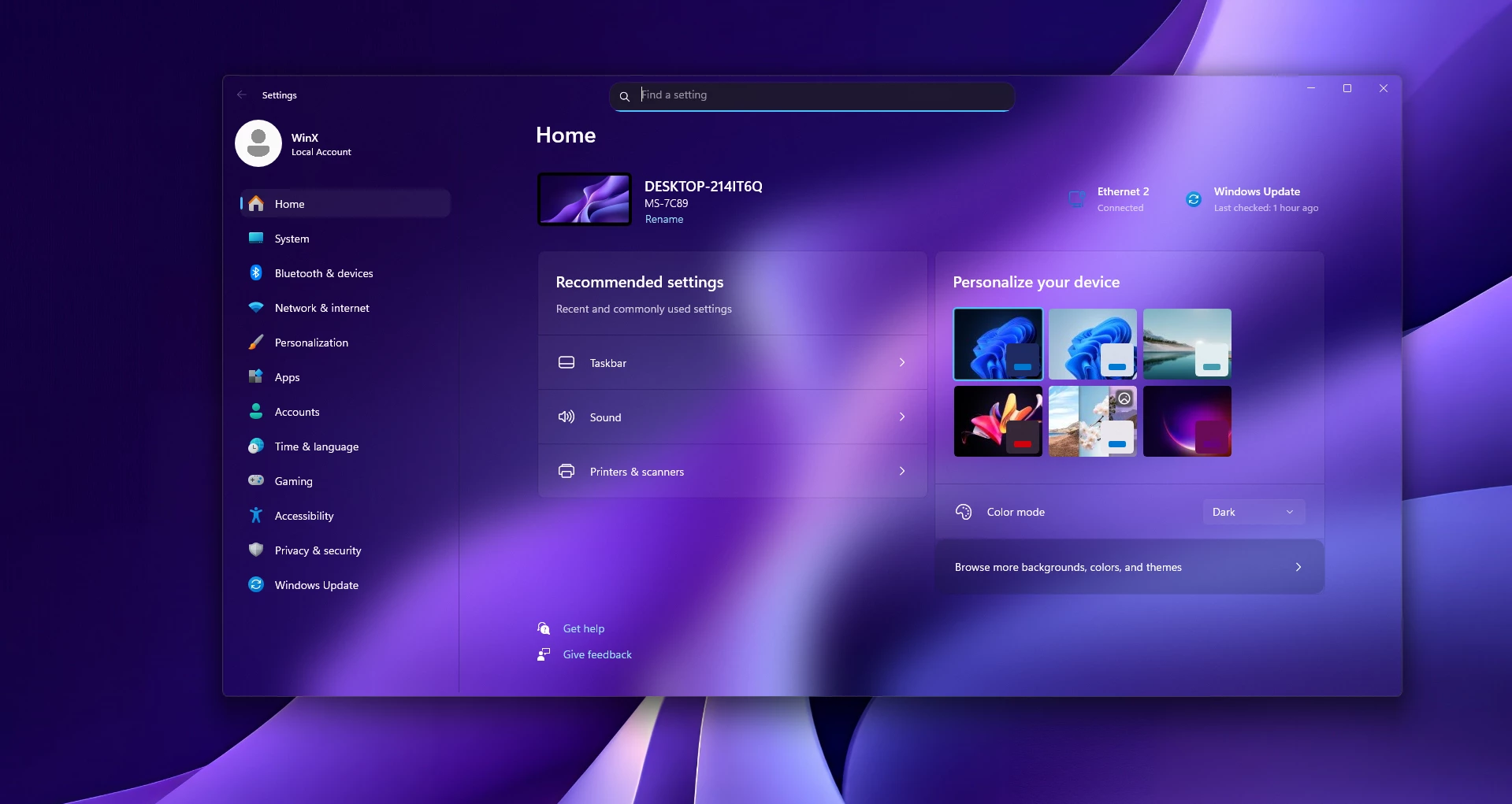
Task: Open System settings page
Action: pos(345,239)
